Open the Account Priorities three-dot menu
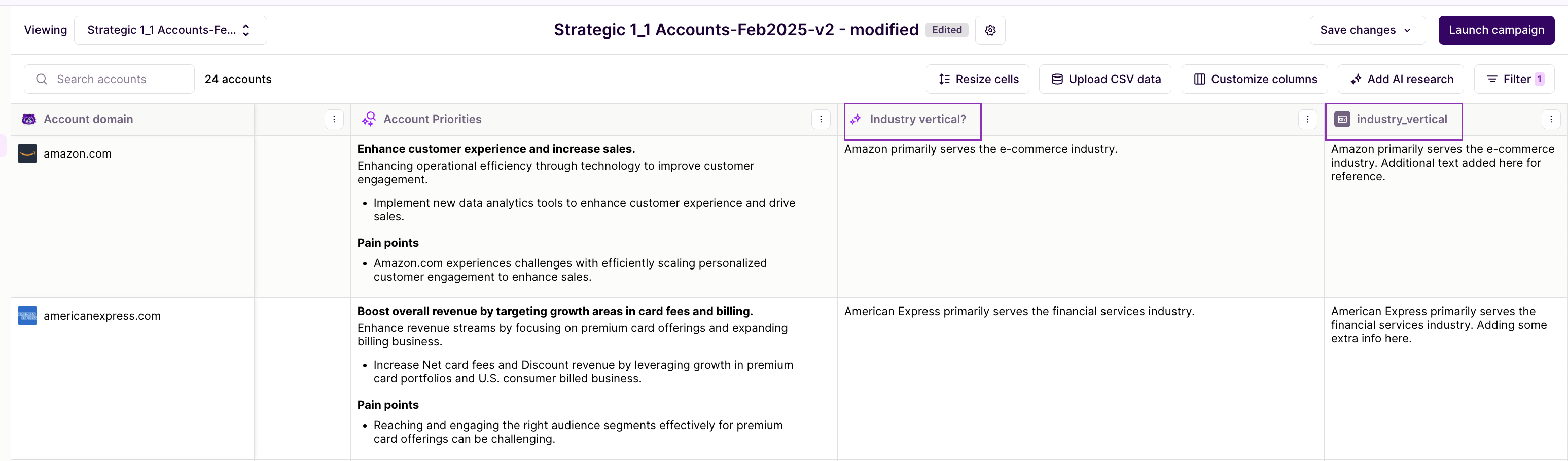This screenshot has height=461, width=1568. pos(821,119)
